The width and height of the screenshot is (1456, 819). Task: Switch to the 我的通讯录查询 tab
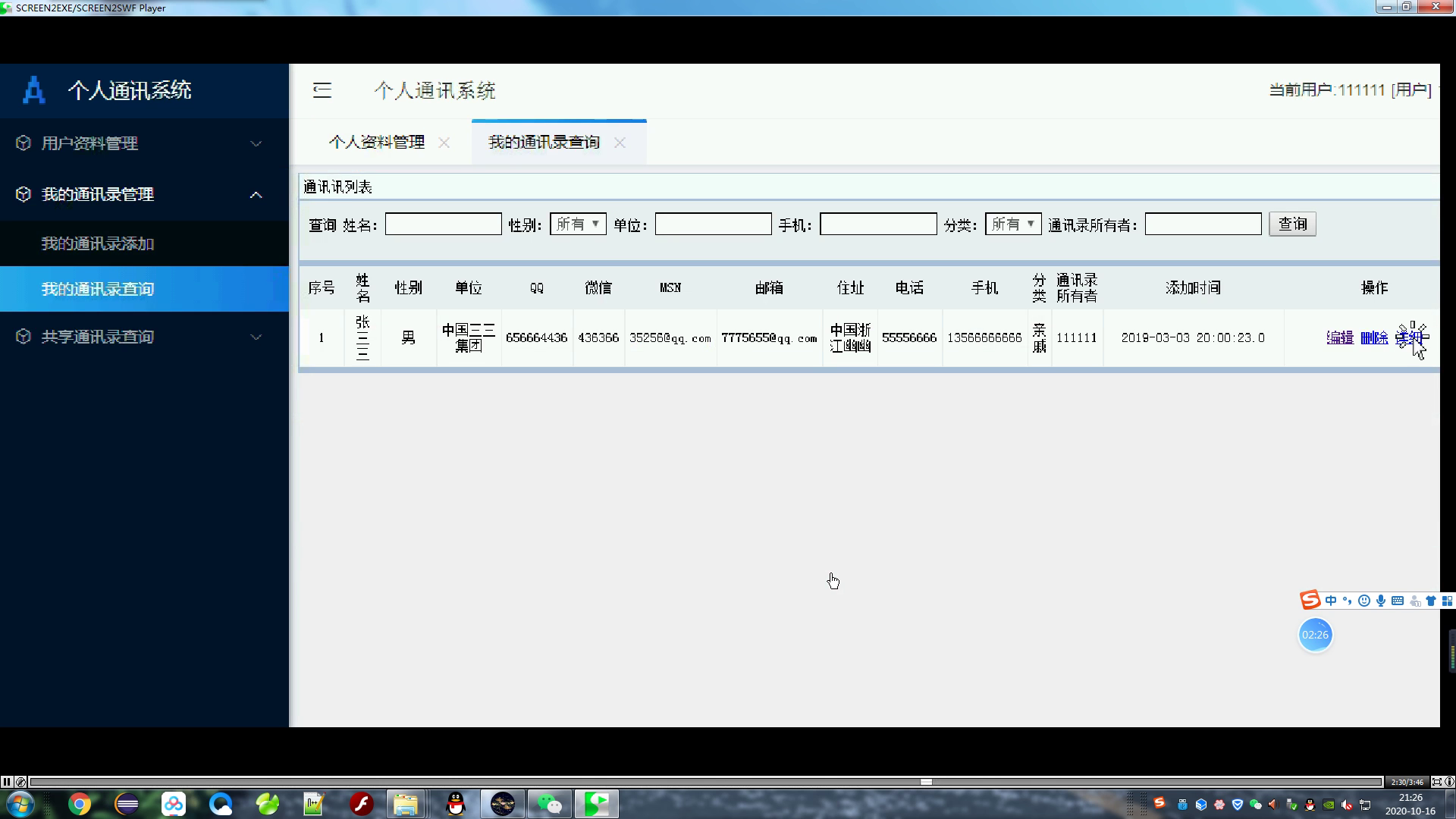tap(544, 142)
